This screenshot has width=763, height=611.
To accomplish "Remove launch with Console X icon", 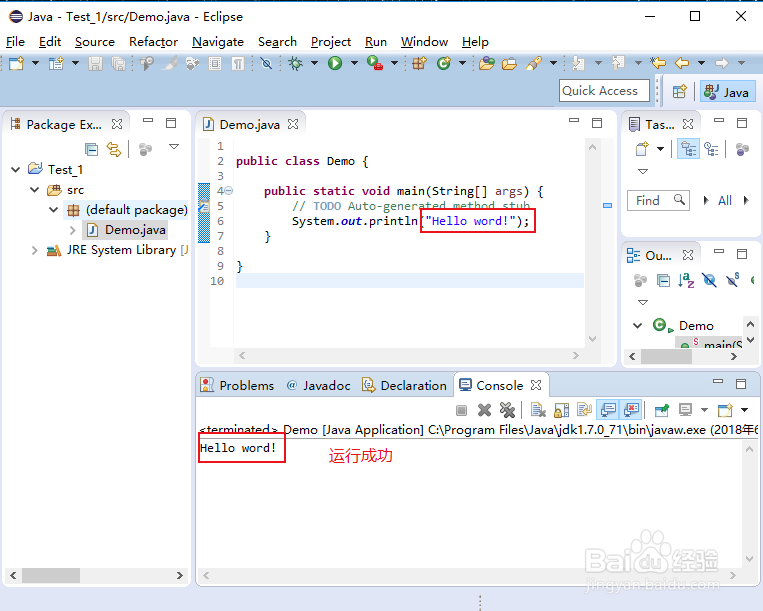I will click(x=484, y=410).
